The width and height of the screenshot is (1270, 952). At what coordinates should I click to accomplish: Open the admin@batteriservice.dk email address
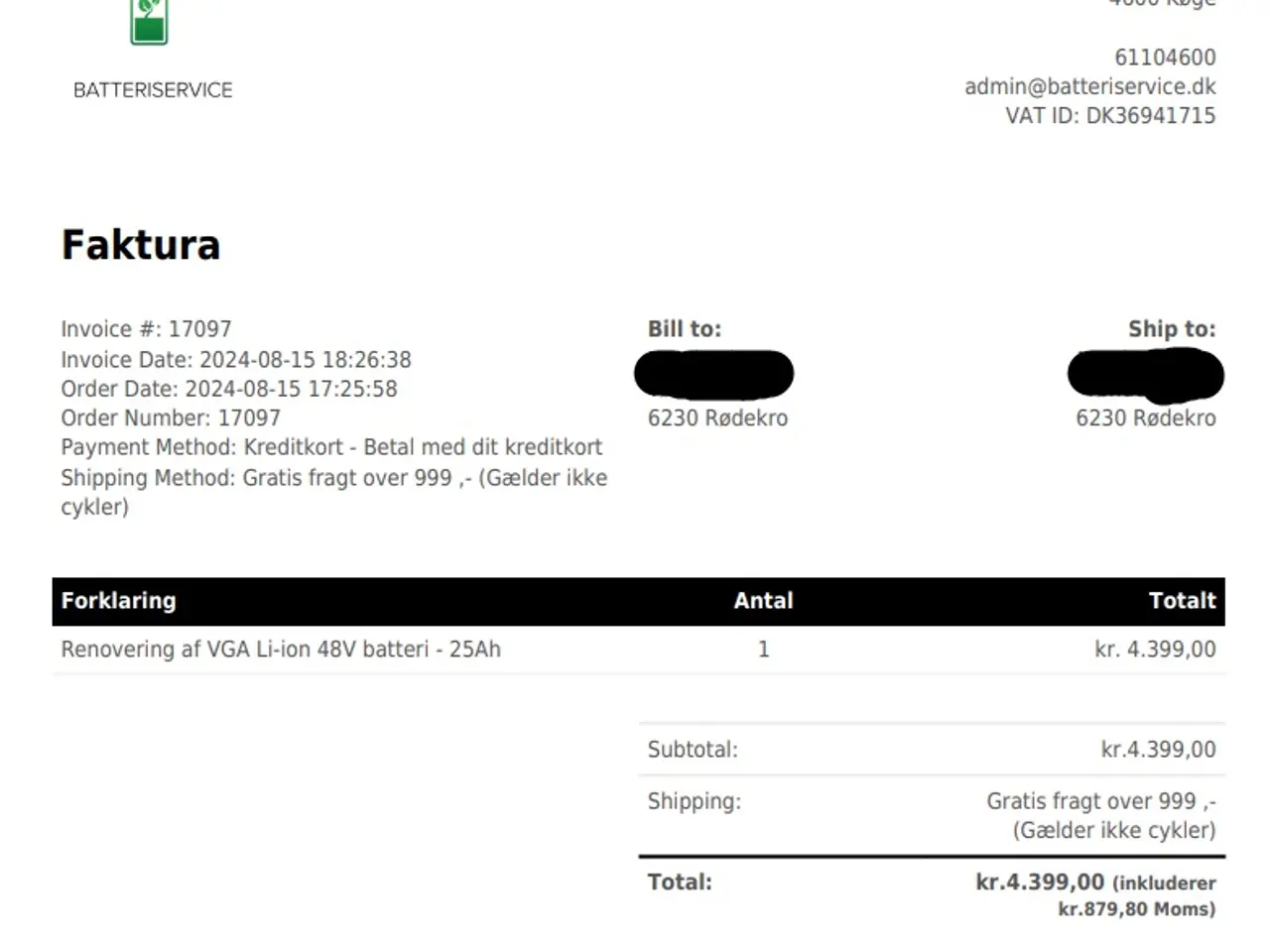[x=1090, y=86]
